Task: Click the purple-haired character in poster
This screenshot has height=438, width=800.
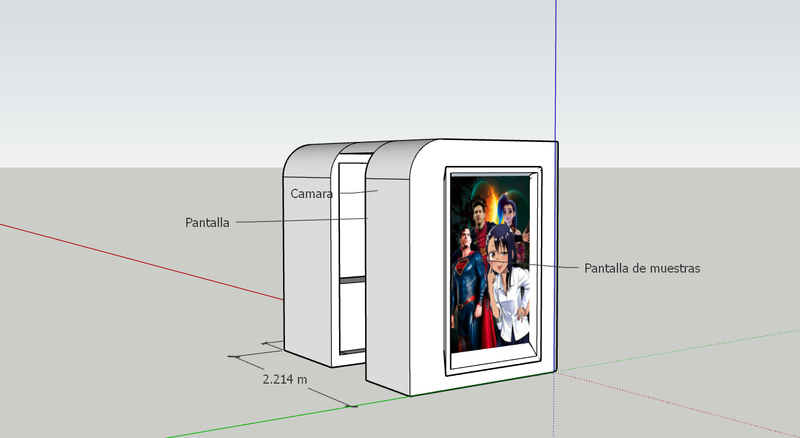Action: 512,214
